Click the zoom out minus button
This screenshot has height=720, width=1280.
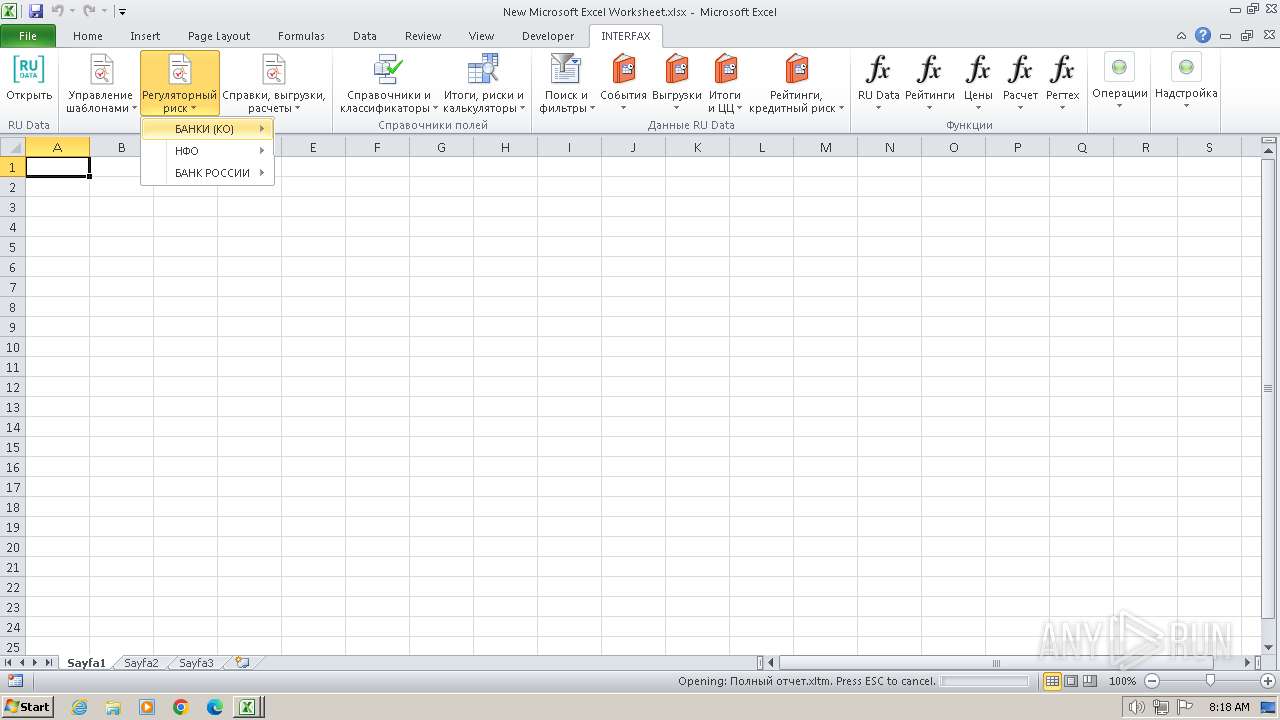click(x=1151, y=681)
